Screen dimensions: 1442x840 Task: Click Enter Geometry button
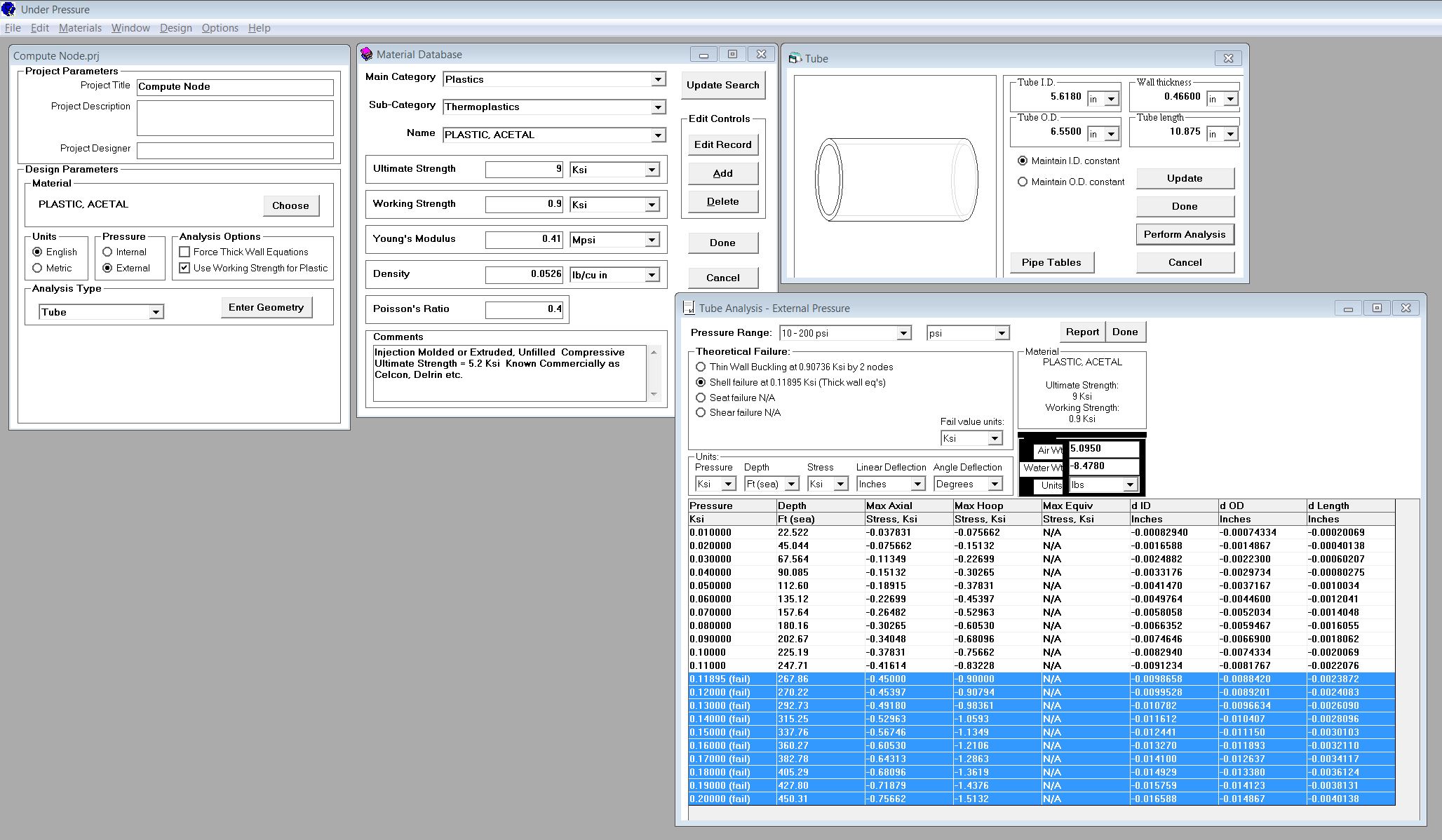click(x=266, y=307)
